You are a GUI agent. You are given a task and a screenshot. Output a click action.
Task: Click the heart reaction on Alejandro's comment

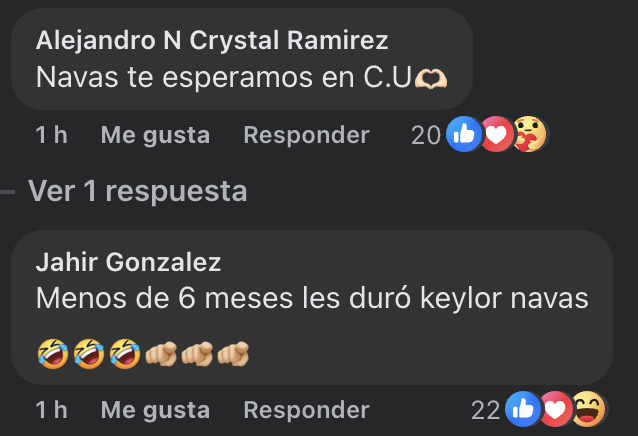[496, 134]
